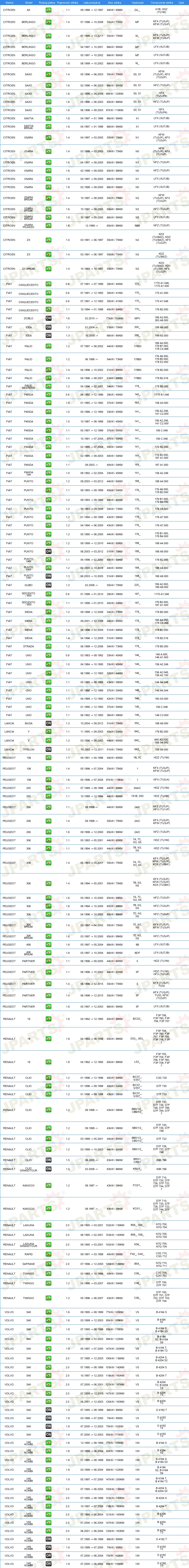Click the ZA-_ body code in the AX row
Image resolution: width=189 pixels, height=1568 pixels.
pos(137,10)
